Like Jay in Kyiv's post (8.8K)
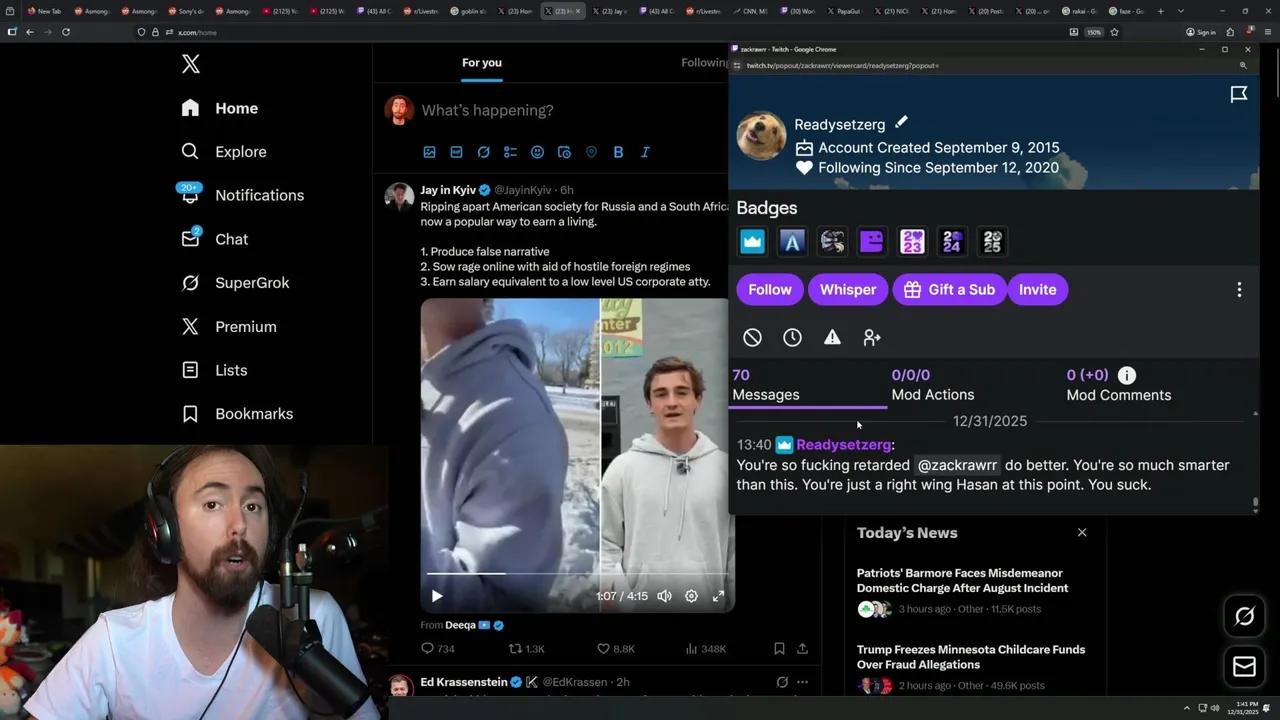This screenshot has height=720, width=1280. 616,649
